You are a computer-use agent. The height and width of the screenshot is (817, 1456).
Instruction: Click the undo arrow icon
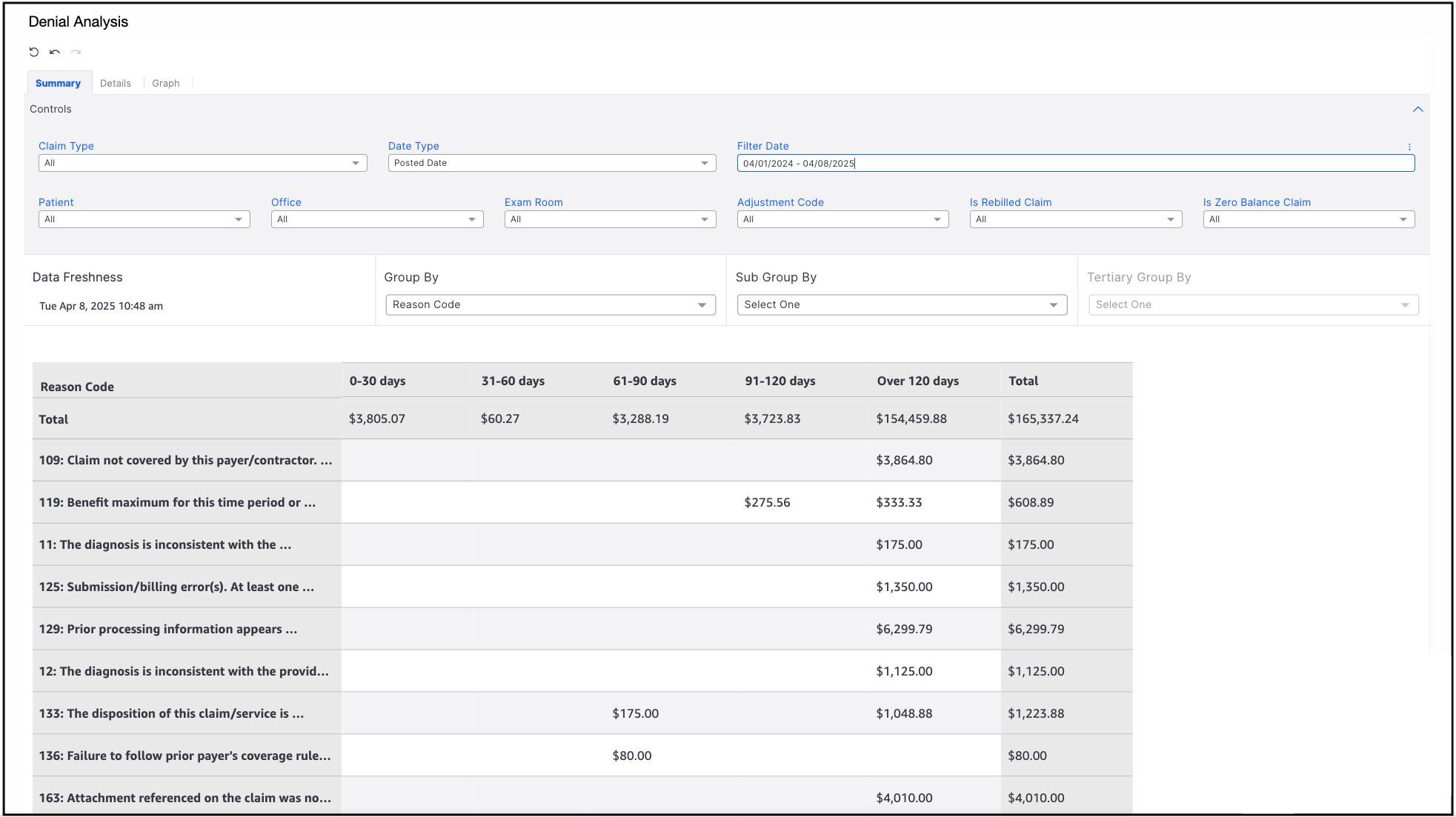(x=55, y=52)
